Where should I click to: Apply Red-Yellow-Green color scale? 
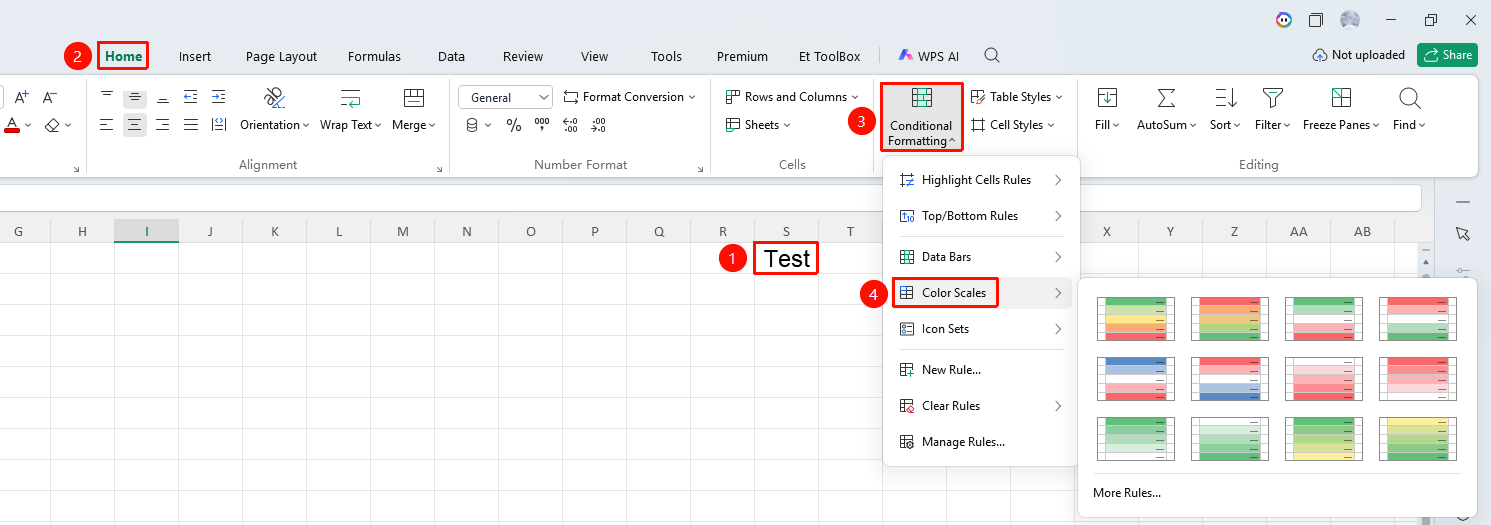pyautogui.click(x=1230, y=319)
